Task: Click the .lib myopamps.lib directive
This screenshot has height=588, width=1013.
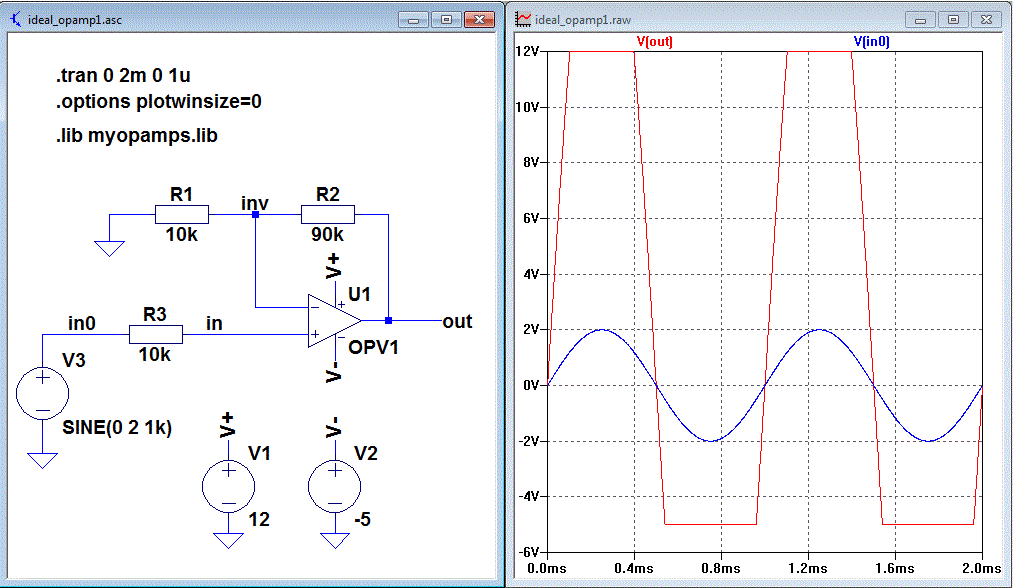Action: click(136, 136)
